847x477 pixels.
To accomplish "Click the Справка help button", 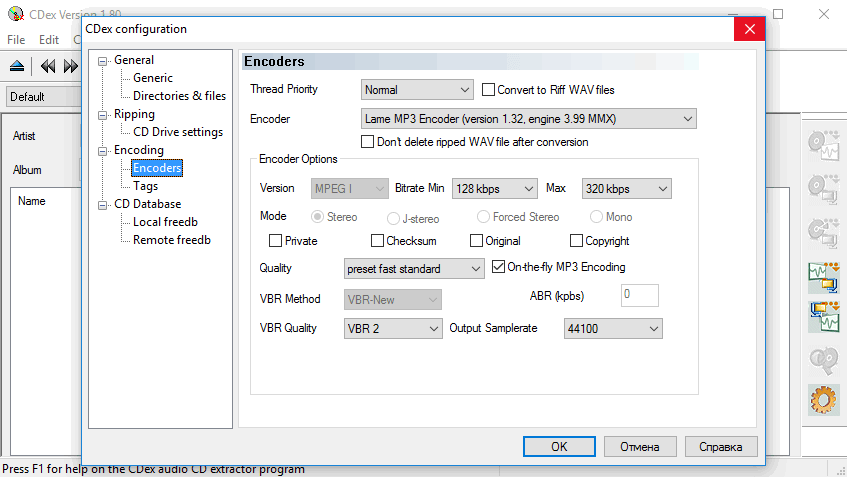I will (721, 447).
